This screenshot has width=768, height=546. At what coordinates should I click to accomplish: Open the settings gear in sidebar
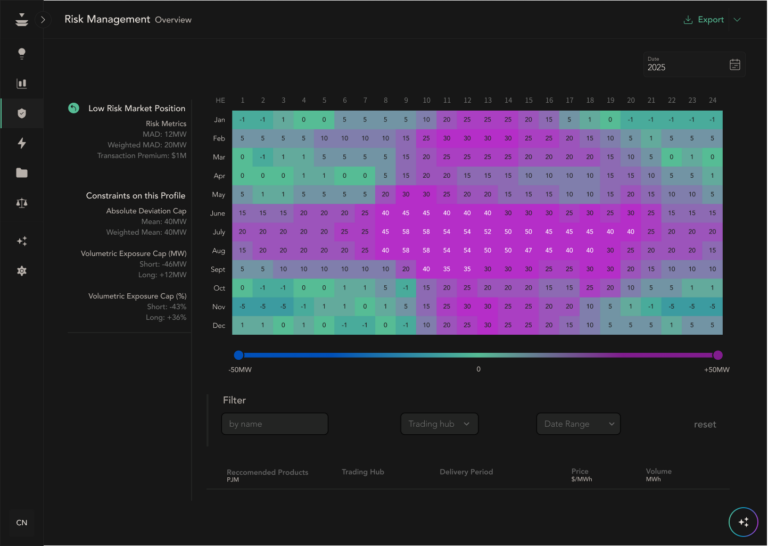21,271
